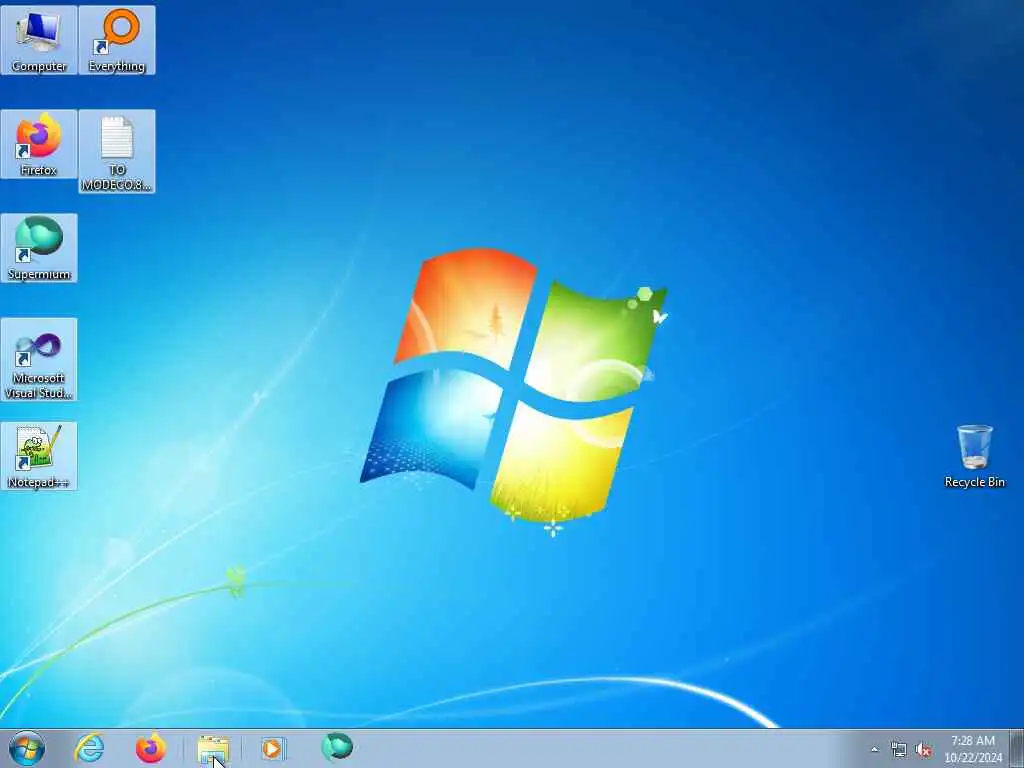Launch Internet Explorer from the taskbar
The width and height of the screenshot is (1024, 768).
pyautogui.click(x=89, y=748)
